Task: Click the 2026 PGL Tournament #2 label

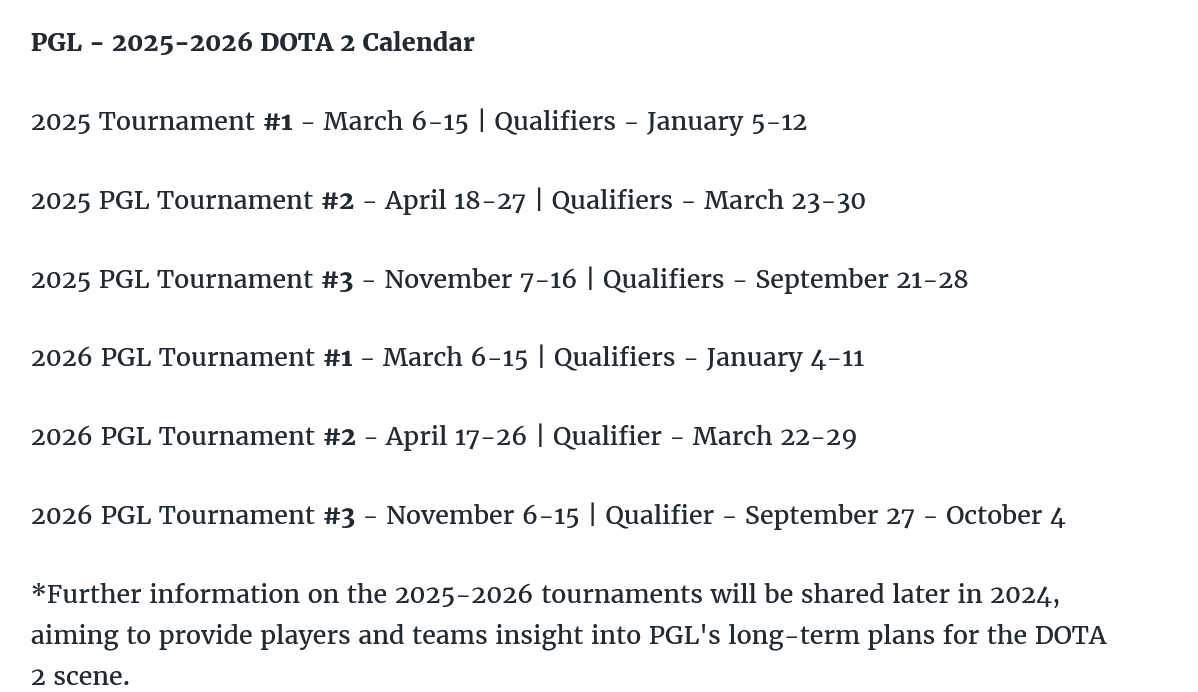Action: [x=193, y=437]
